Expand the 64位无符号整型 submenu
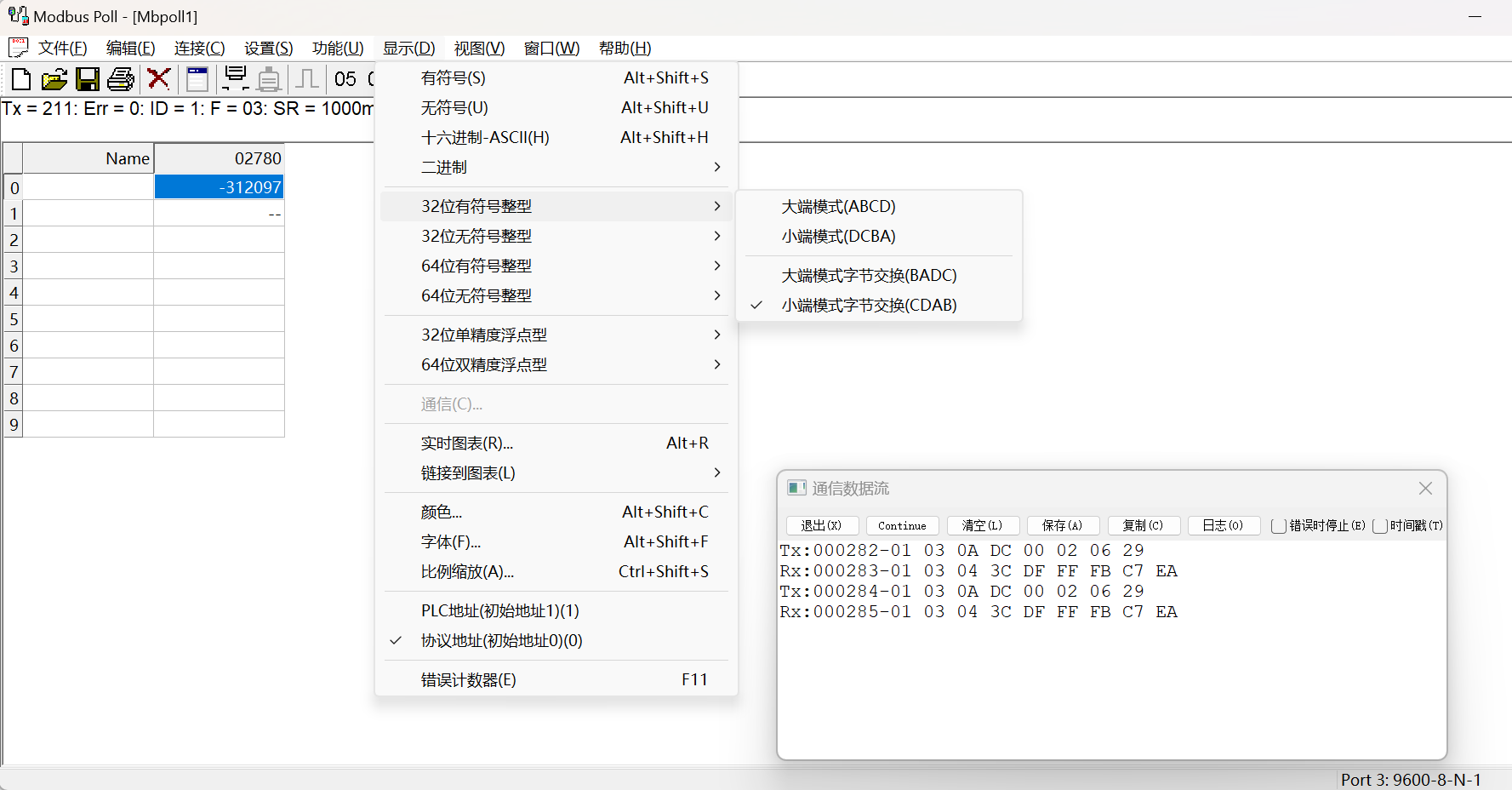 pos(556,295)
